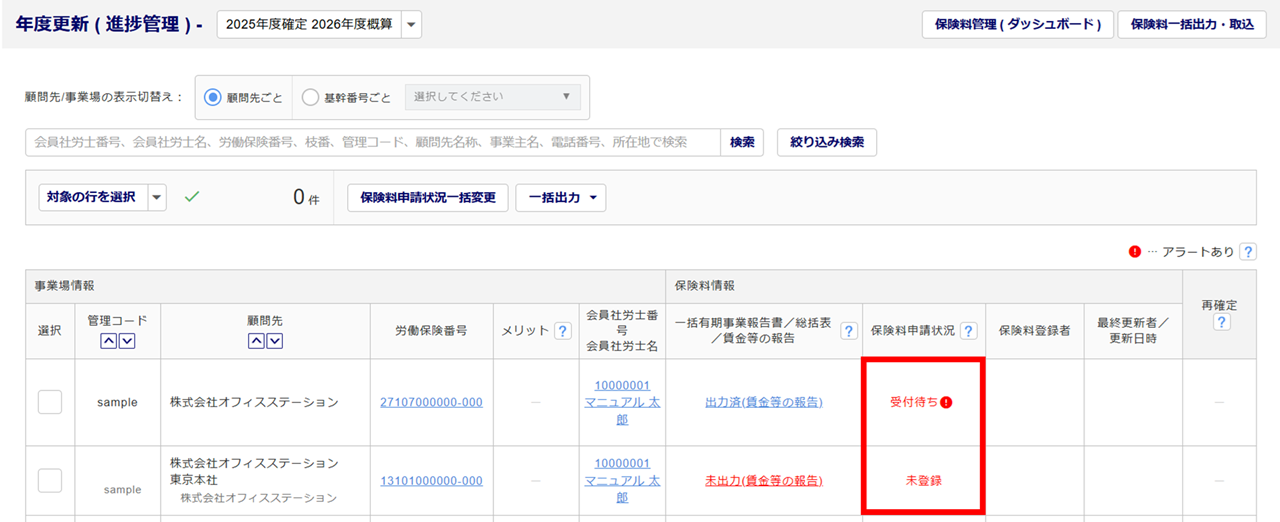Select the 基幹番号ごと radio button
Viewport: 1280px width, 522px height.
(x=310, y=98)
